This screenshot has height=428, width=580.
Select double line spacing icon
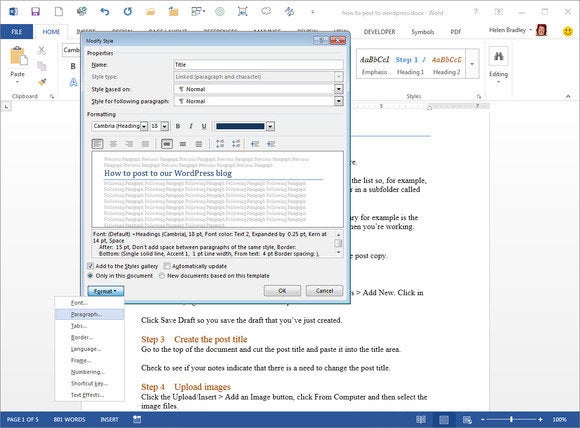click(199, 144)
